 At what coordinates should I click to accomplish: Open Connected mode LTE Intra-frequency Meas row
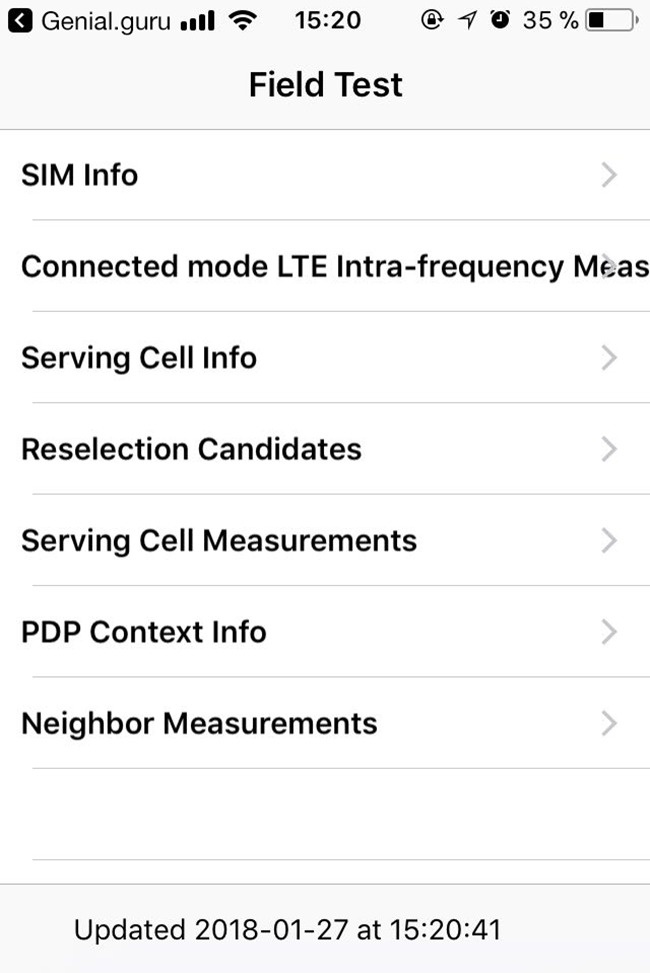point(325,266)
